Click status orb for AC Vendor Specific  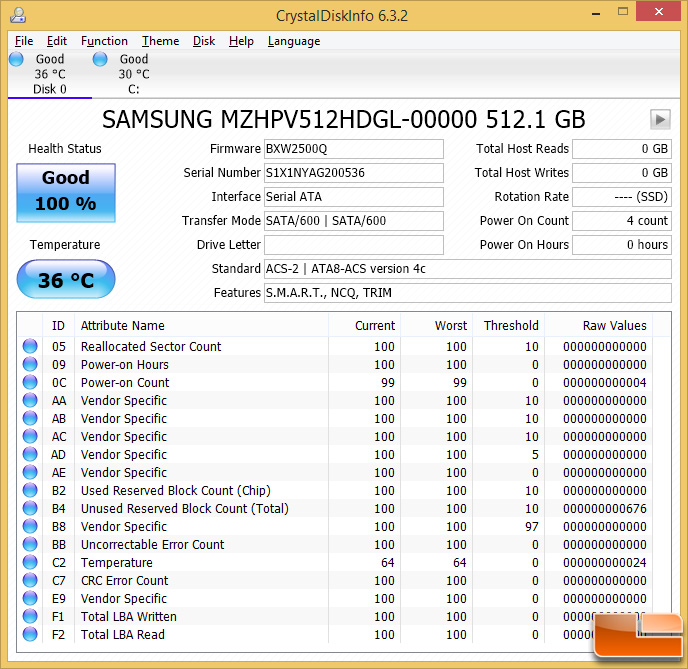[x=30, y=436]
